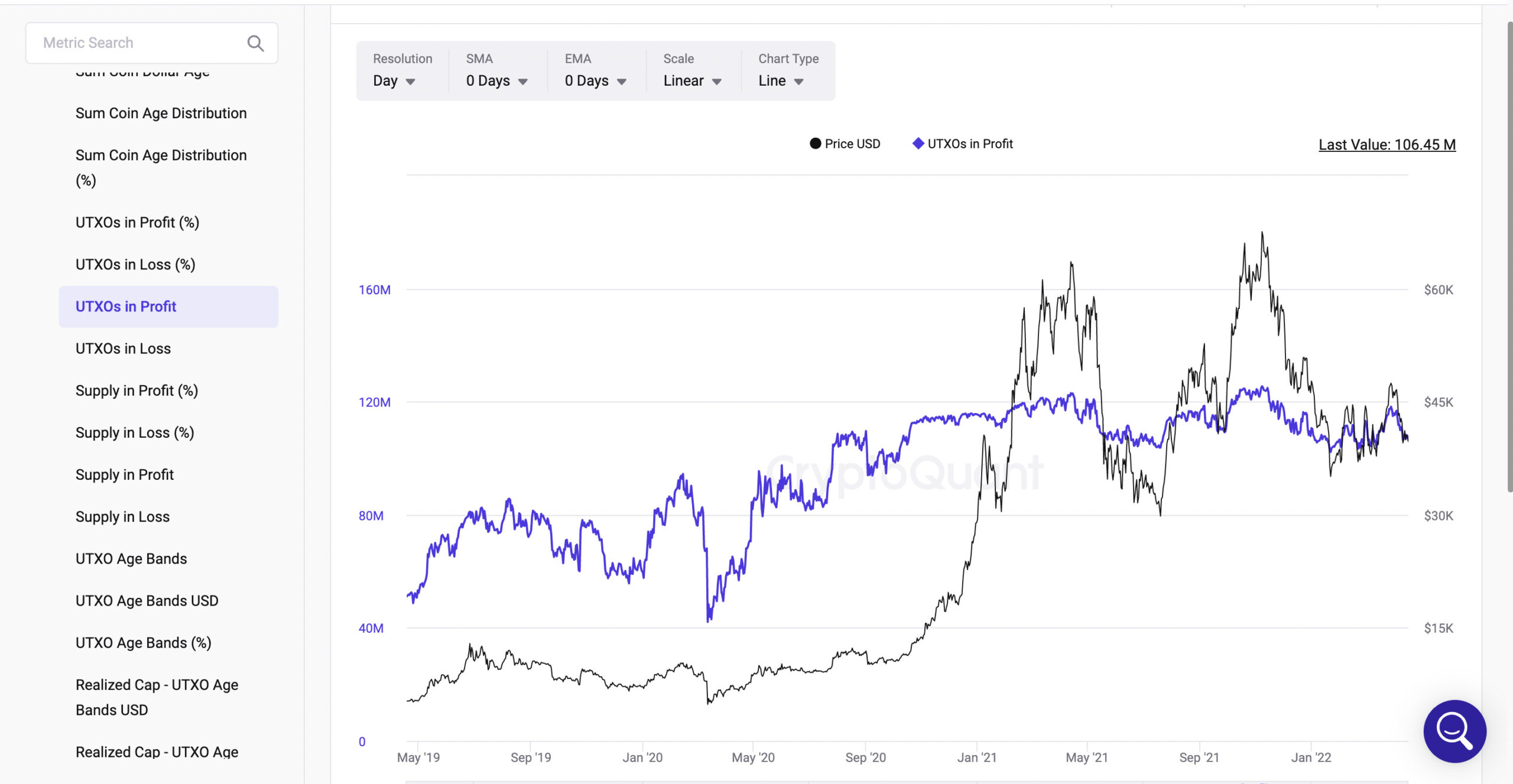Click the Sep '21 date axis label
Screen dimensions: 1513x784
(1199, 757)
